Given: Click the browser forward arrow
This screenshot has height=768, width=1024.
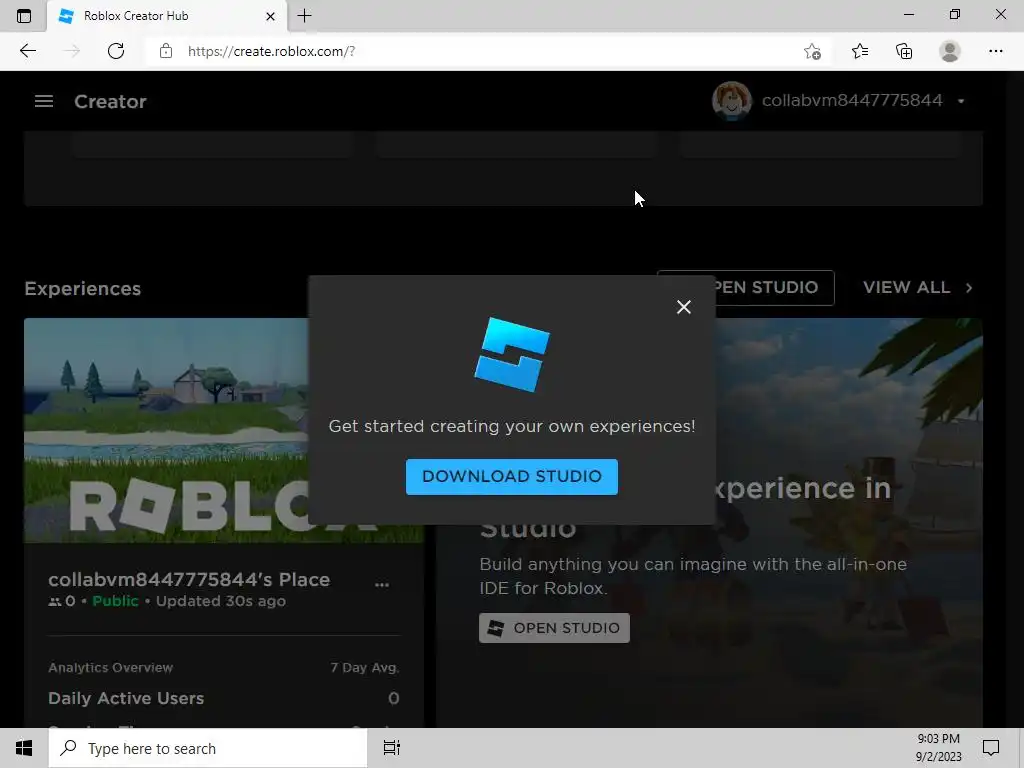Looking at the screenshot, I should coord(71,51).
